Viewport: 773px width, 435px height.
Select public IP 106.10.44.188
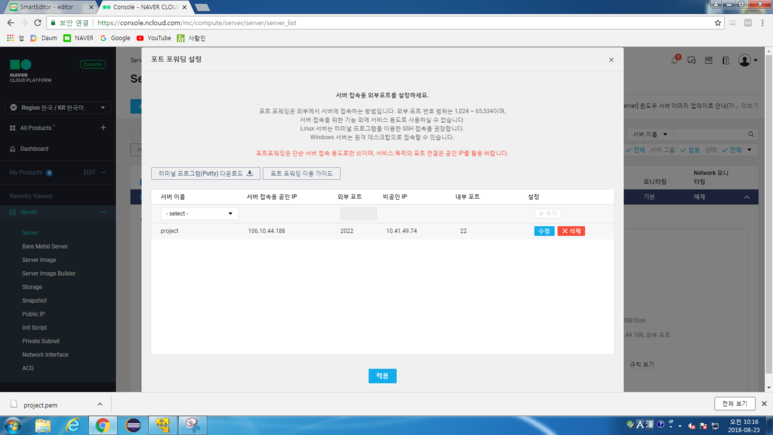(266, 231)
